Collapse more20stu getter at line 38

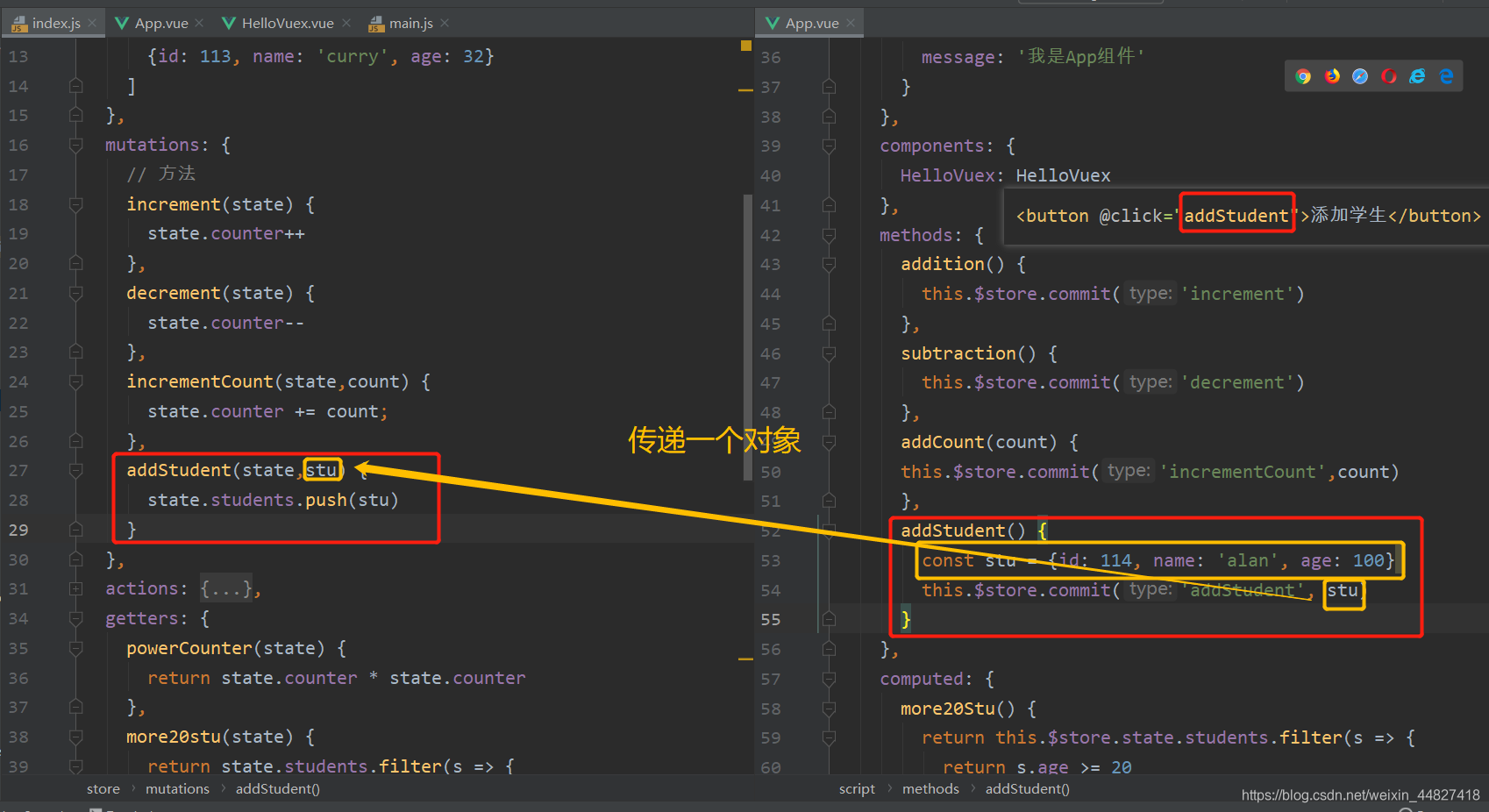coord(76,737)
